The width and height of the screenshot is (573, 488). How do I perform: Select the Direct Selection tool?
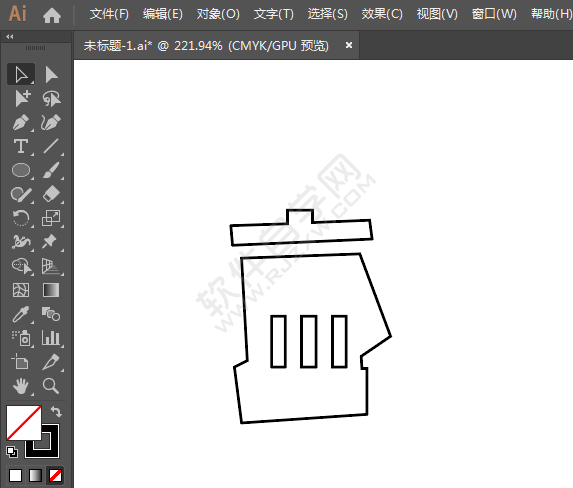click(x=51, y=75)
